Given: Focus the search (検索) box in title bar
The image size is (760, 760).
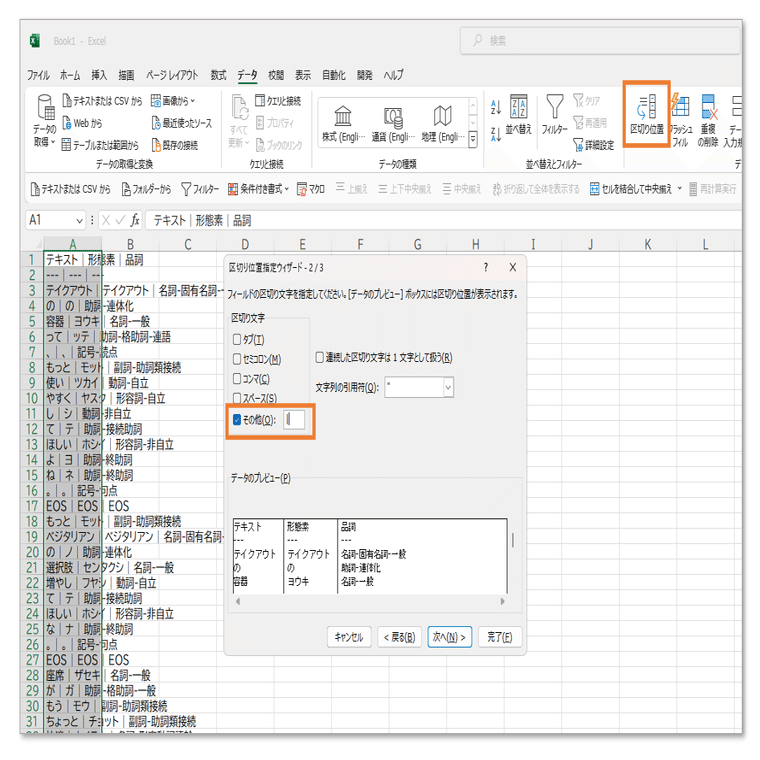Looking at the screenshot, I should click(600, 41).
